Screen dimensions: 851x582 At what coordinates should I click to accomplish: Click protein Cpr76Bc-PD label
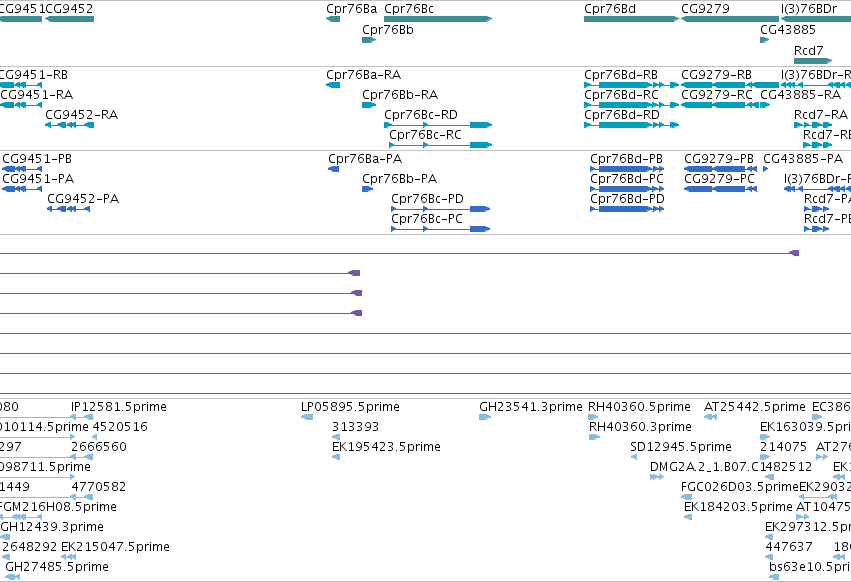click(x=427, y=199)
